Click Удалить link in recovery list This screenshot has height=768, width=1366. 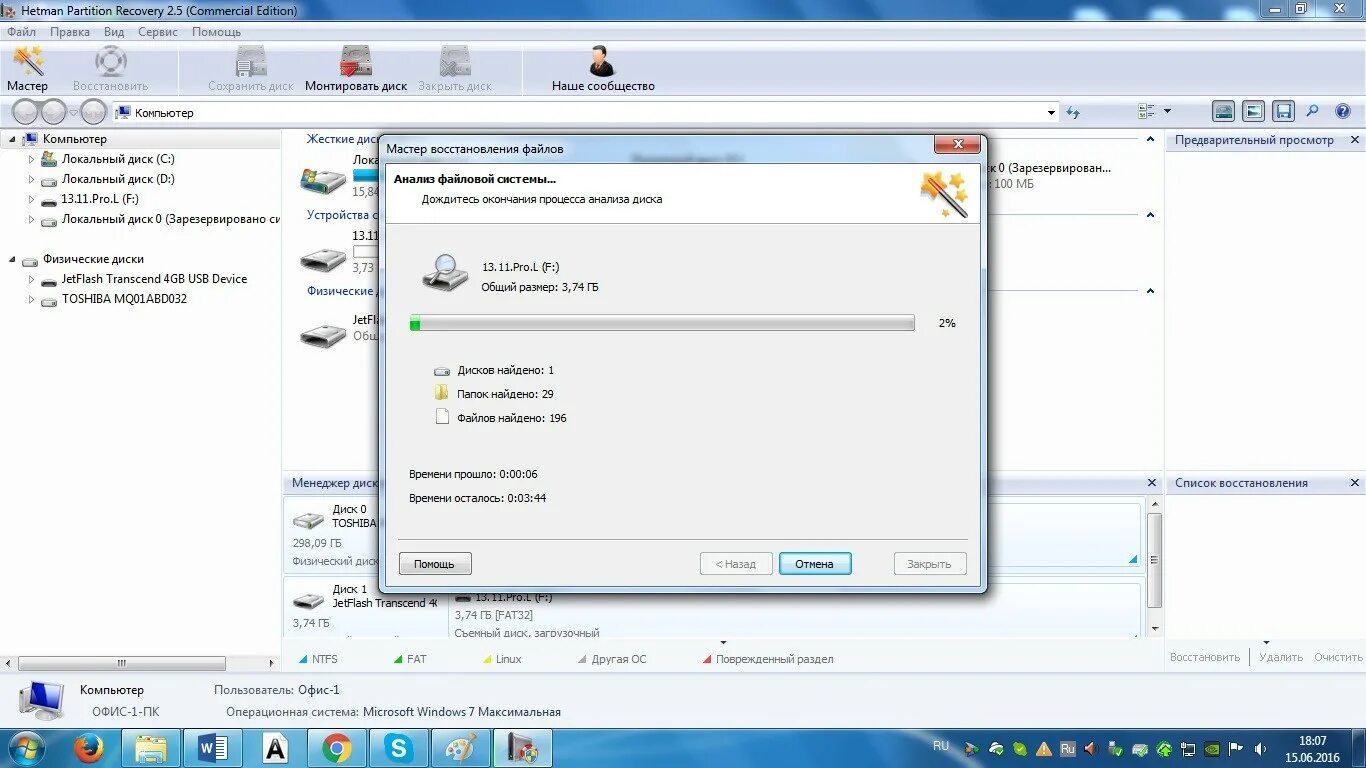pyautogui.click(x=1281, y=657)
